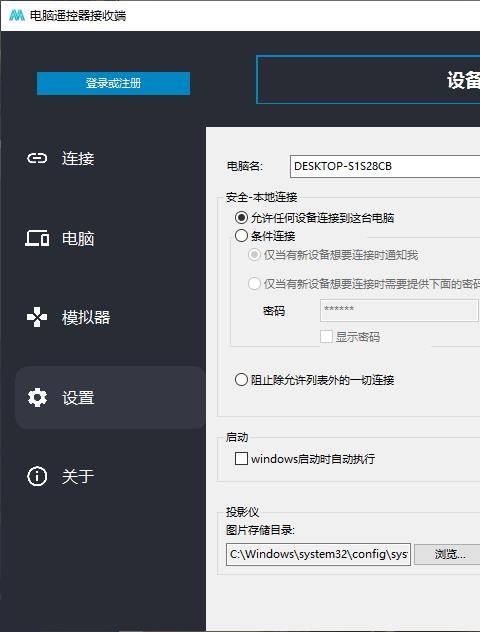Screen dimensions: 480x632
Task: Open the 设置 section in the sidebar
Action: (x=110, y=397)
